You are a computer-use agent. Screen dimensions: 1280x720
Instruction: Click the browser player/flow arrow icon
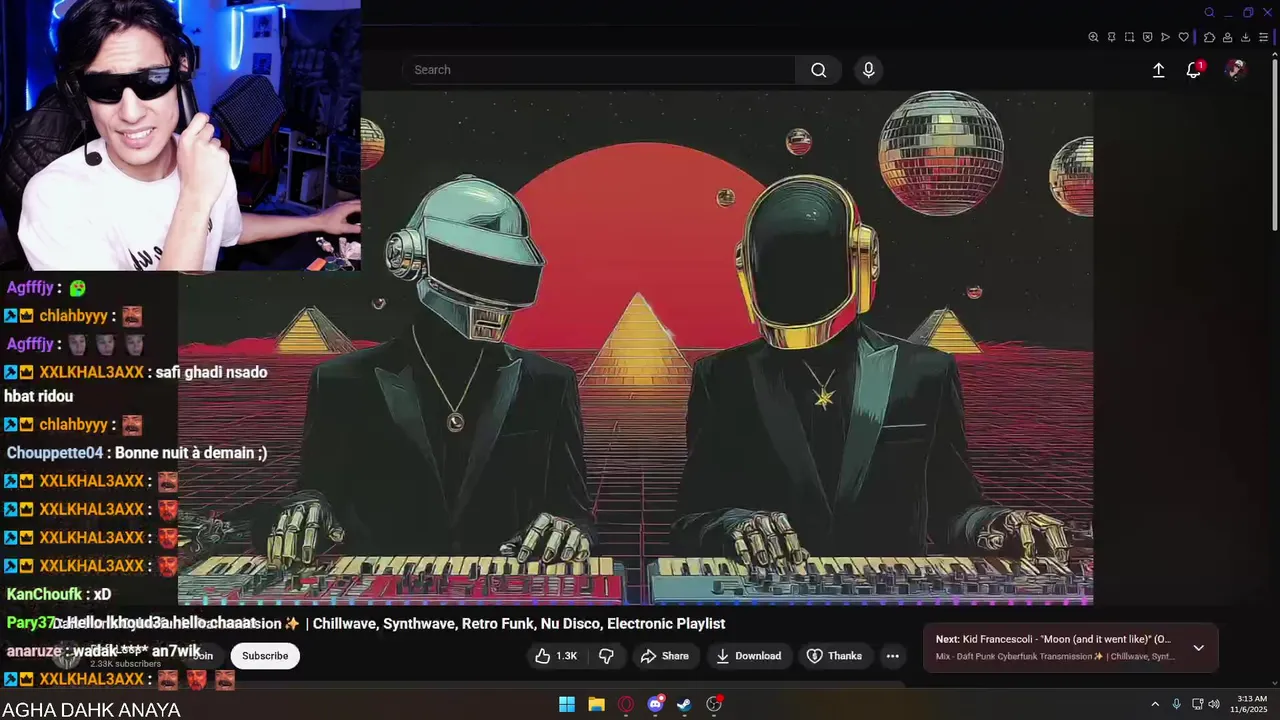(x=1165, y=37)
